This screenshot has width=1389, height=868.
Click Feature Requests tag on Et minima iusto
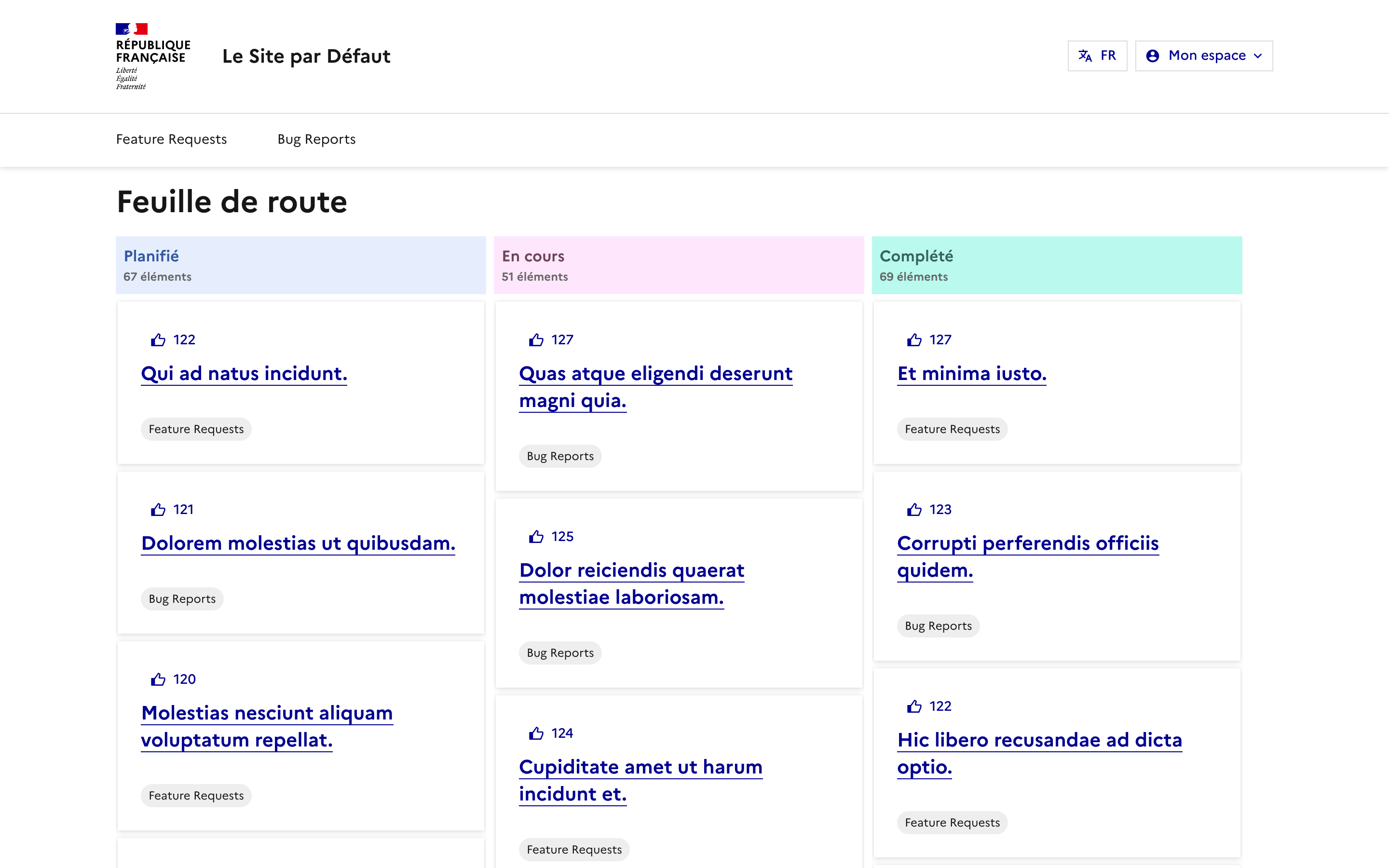(952, 429)
